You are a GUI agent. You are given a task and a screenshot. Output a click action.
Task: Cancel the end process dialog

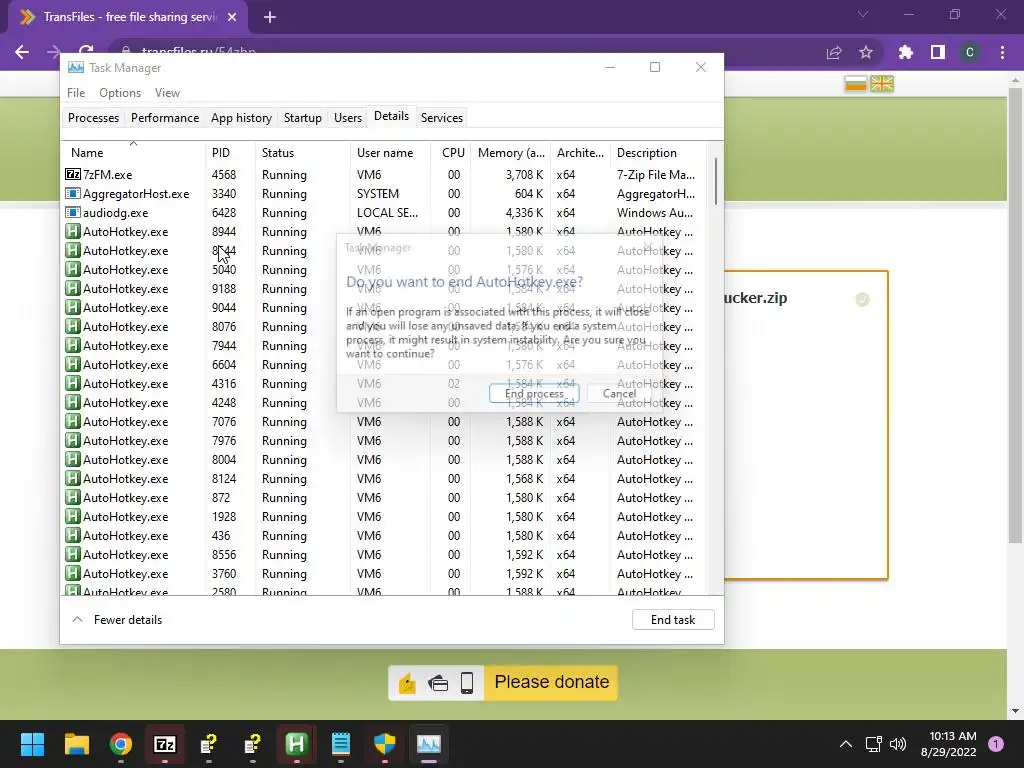(618, 393)
